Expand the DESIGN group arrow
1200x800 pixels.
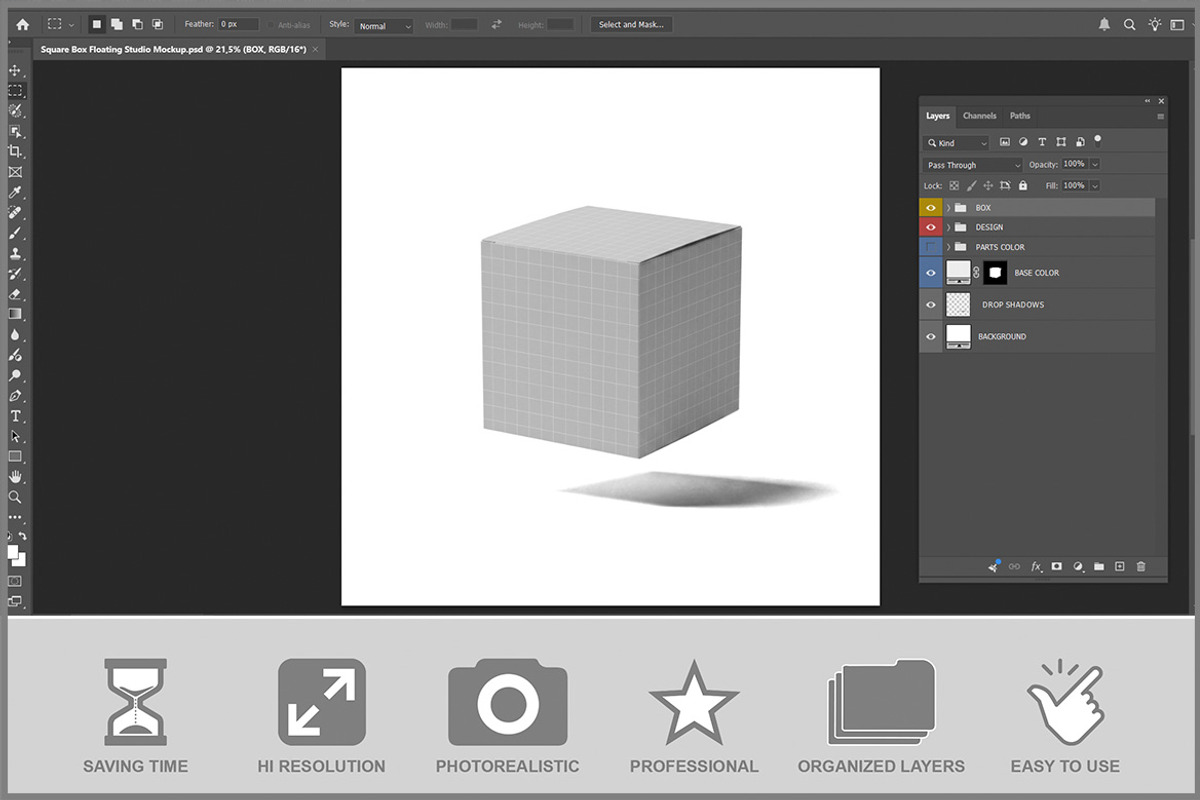[x=948, y=227]
